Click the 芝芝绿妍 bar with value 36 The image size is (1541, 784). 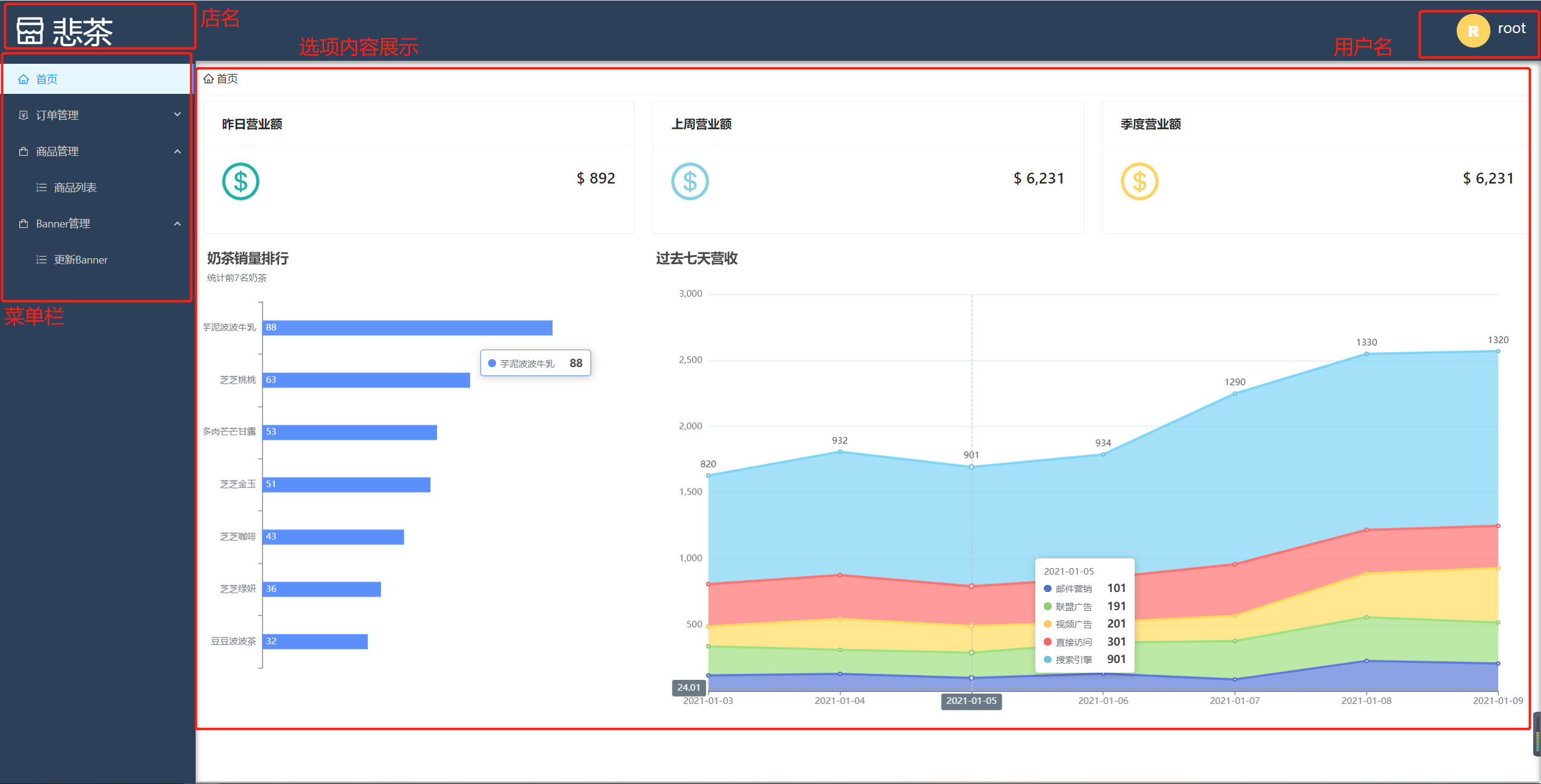322,589
